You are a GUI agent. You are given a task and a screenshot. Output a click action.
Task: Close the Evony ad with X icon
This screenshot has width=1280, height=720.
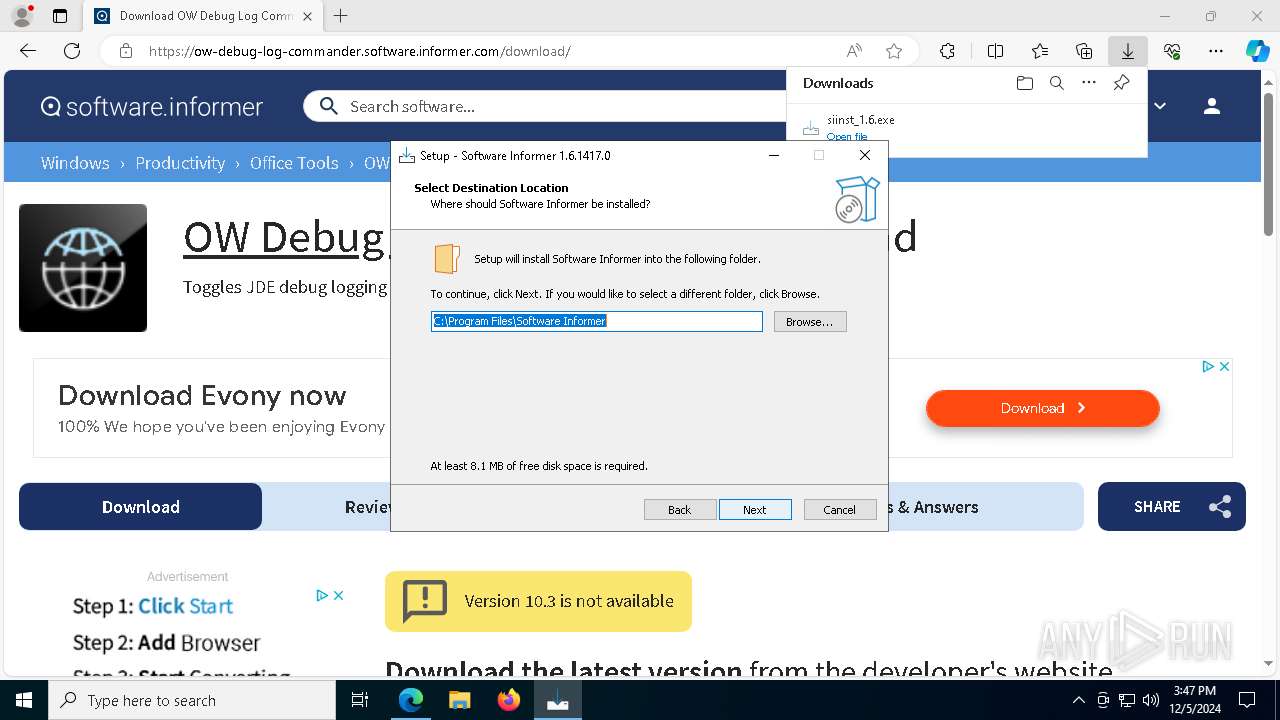[x=1224, y=367]
